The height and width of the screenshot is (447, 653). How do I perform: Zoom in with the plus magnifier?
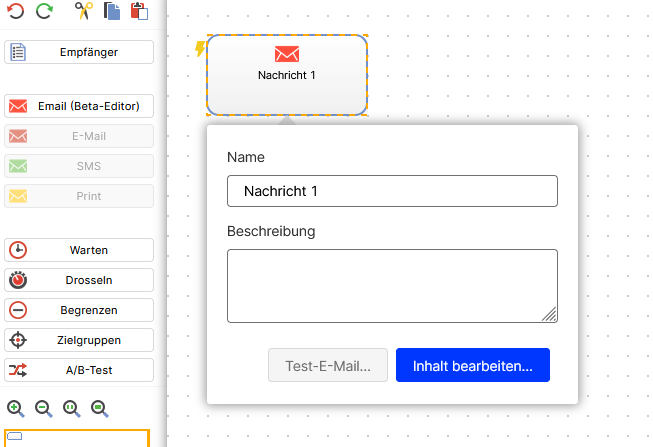pyautogui.click(x=16, y=408)
